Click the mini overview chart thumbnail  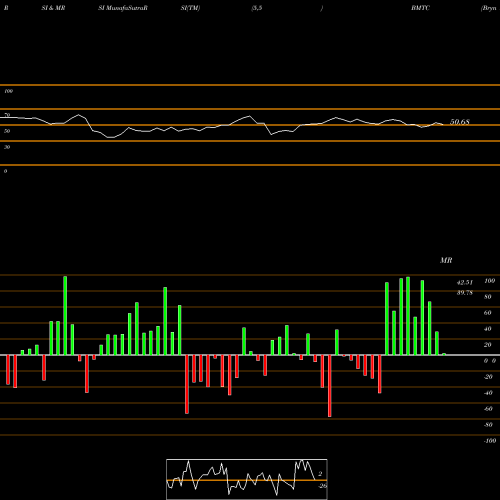tap(247, 479)
